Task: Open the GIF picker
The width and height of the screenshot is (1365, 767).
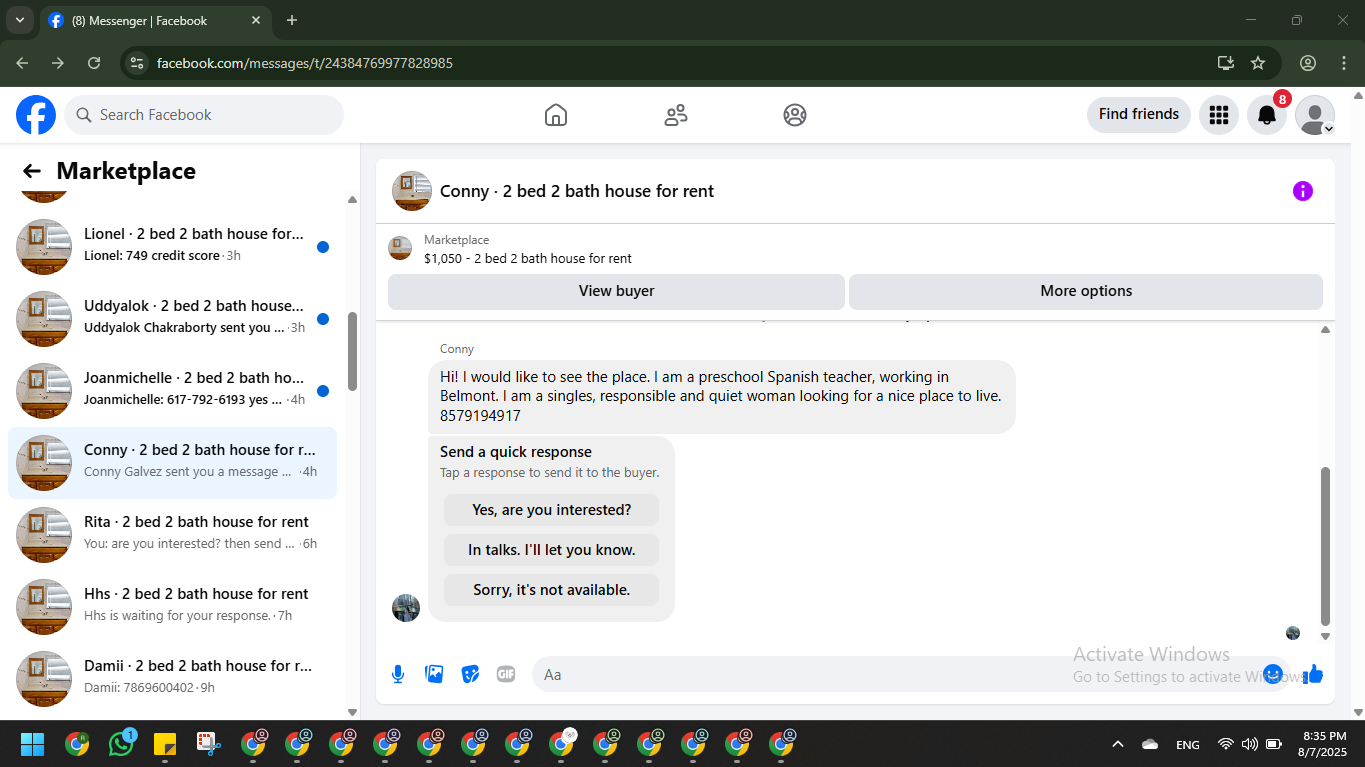Action: point(506,674)
